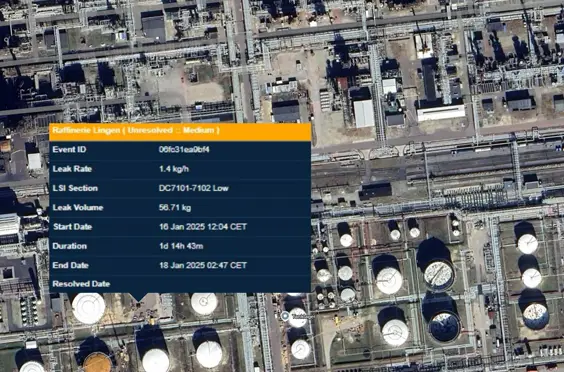Click the Raffinerie Lingen popup header
Image resolution: width=564 pixels, height=372 pixels.
[180, 132]
